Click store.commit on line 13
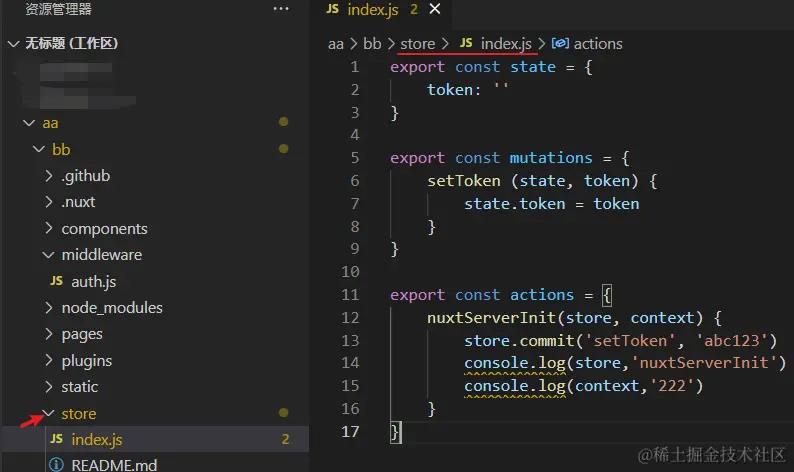Screen dimensions: 794x472 519,340
